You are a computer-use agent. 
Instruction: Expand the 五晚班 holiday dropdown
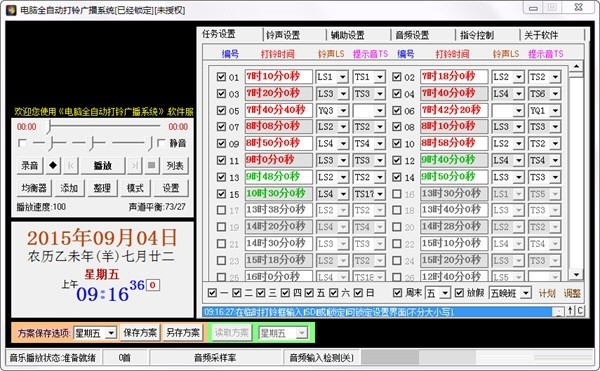526,293
